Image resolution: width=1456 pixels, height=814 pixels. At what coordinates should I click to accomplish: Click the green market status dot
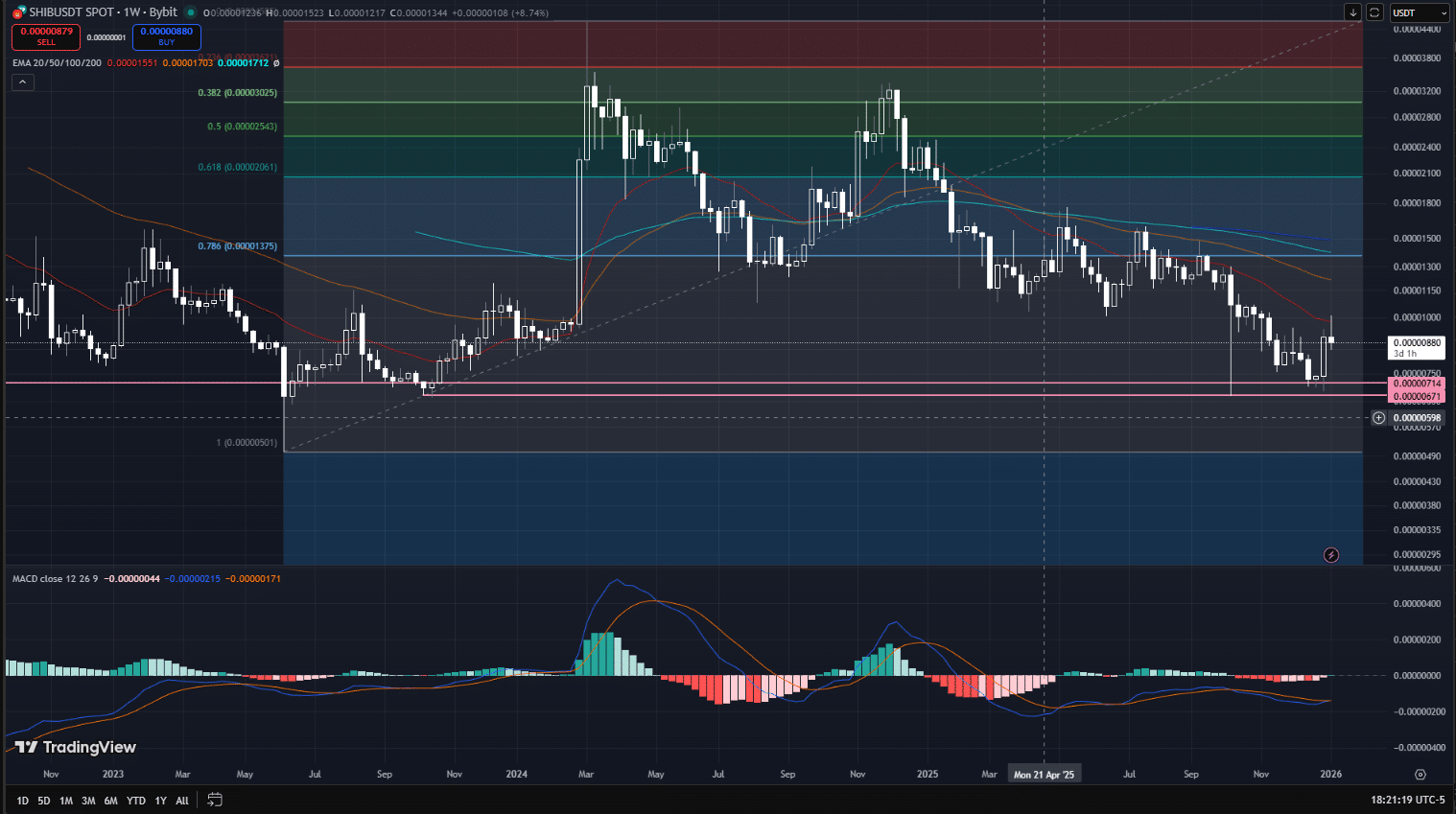[191, 12]
